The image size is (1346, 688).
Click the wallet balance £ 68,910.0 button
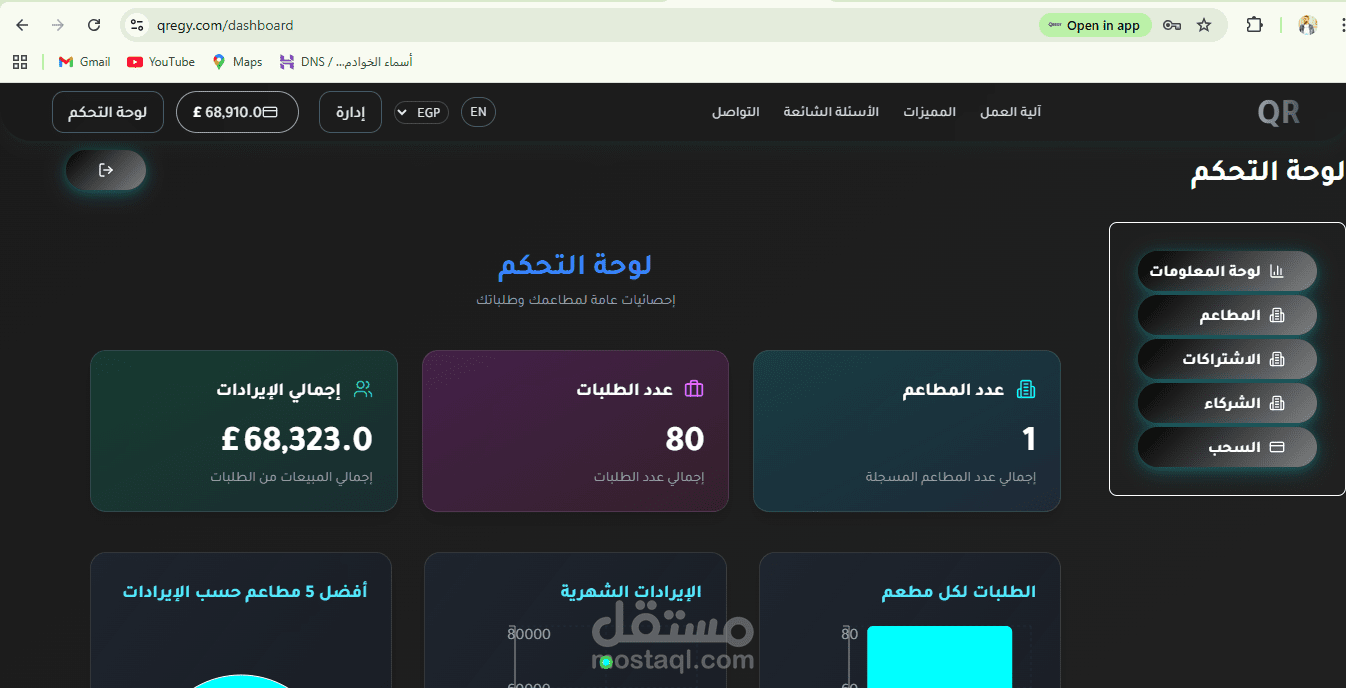click(x=237, y=112)
